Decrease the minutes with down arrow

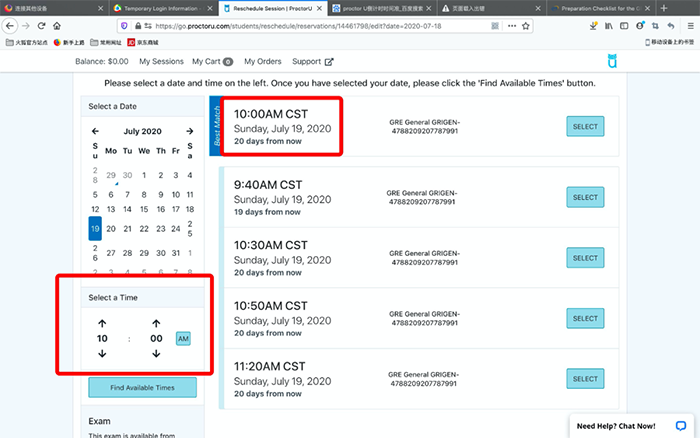[x=156, y=356]
